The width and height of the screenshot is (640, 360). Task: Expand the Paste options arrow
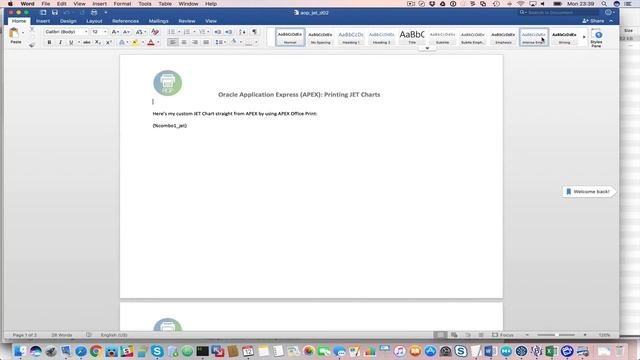click(23, 33)
